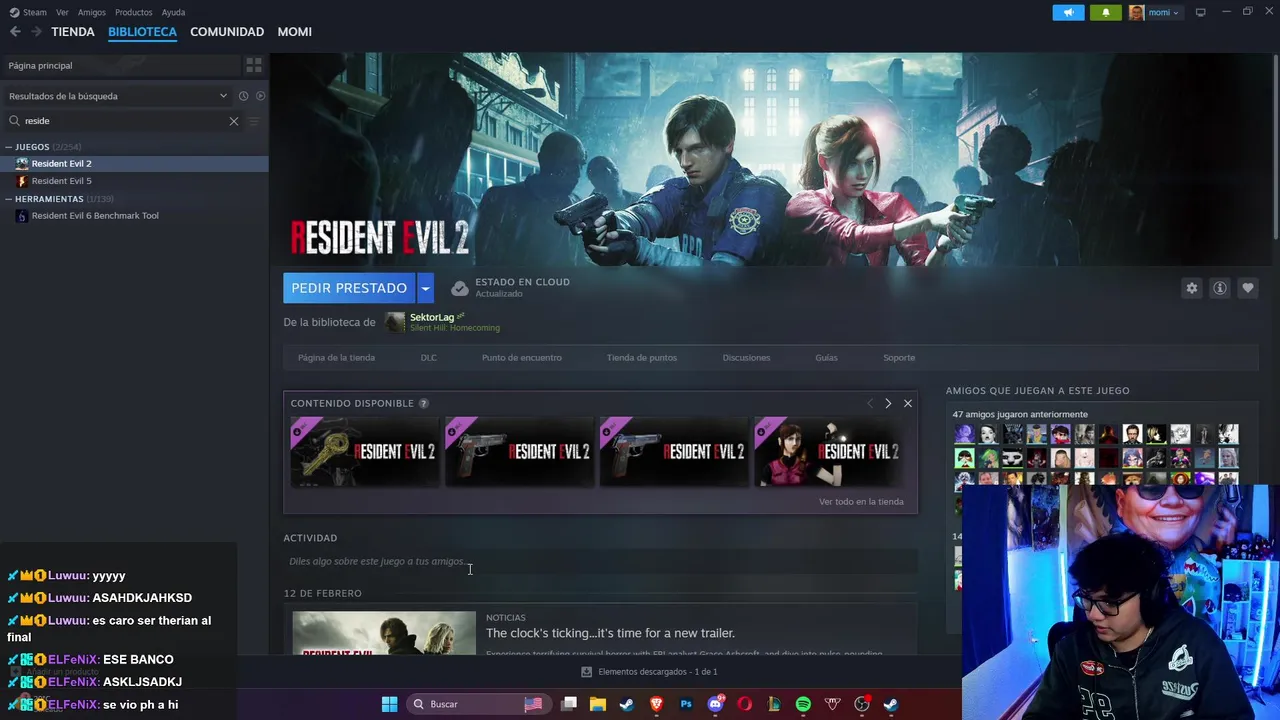Switch to TIENDA section
The height and width of the screenshot is (720, 1280).
[x=73, y=32]
